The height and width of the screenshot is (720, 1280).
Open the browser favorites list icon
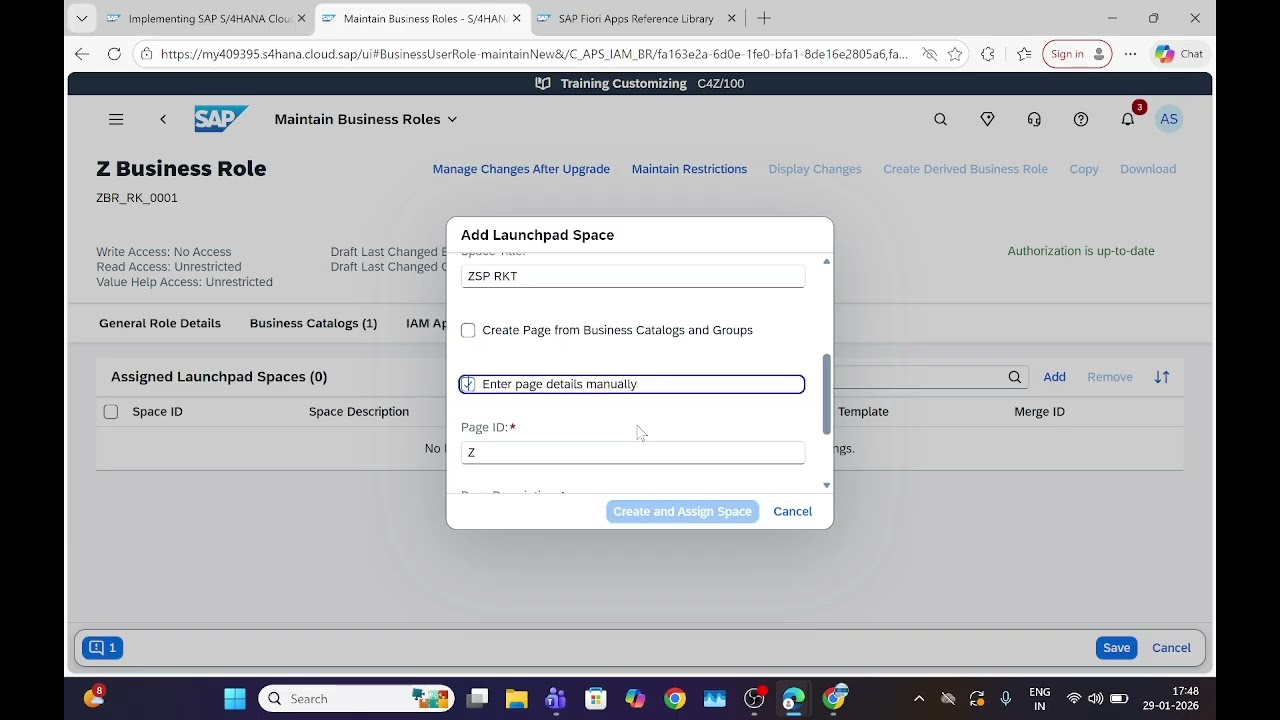pyautogui.click(x=1024, y=54)
